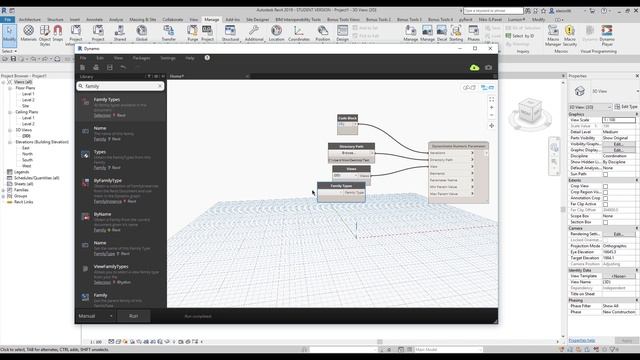640x360 pixels.
Task: Toggle Crop View checkbox
Action: coord(605,186)
